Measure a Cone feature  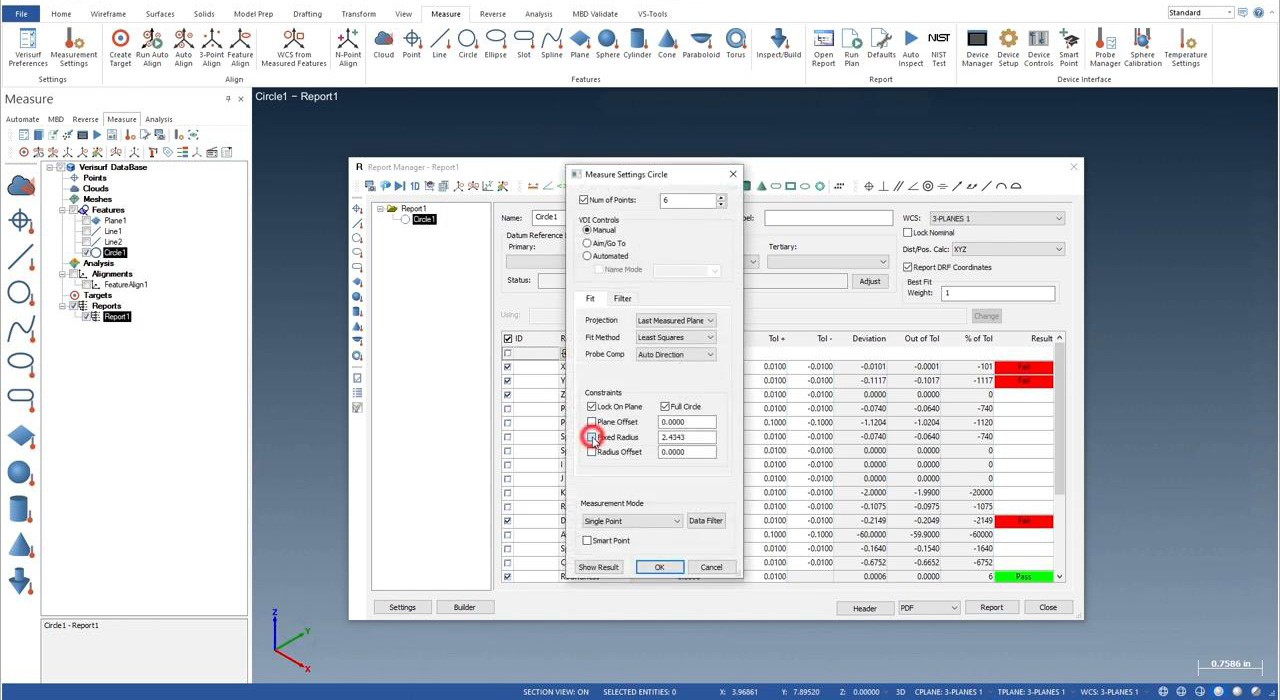click(667, 44)
